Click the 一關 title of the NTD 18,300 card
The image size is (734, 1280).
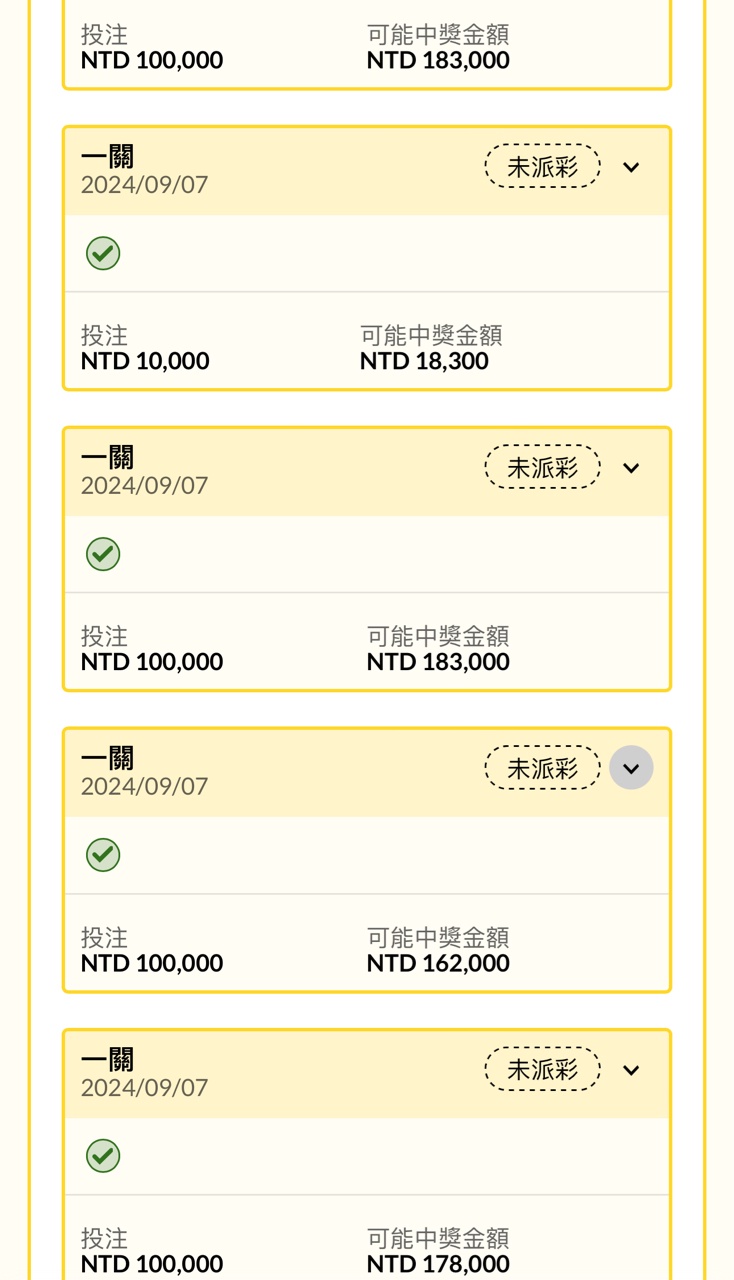(107, 156)
